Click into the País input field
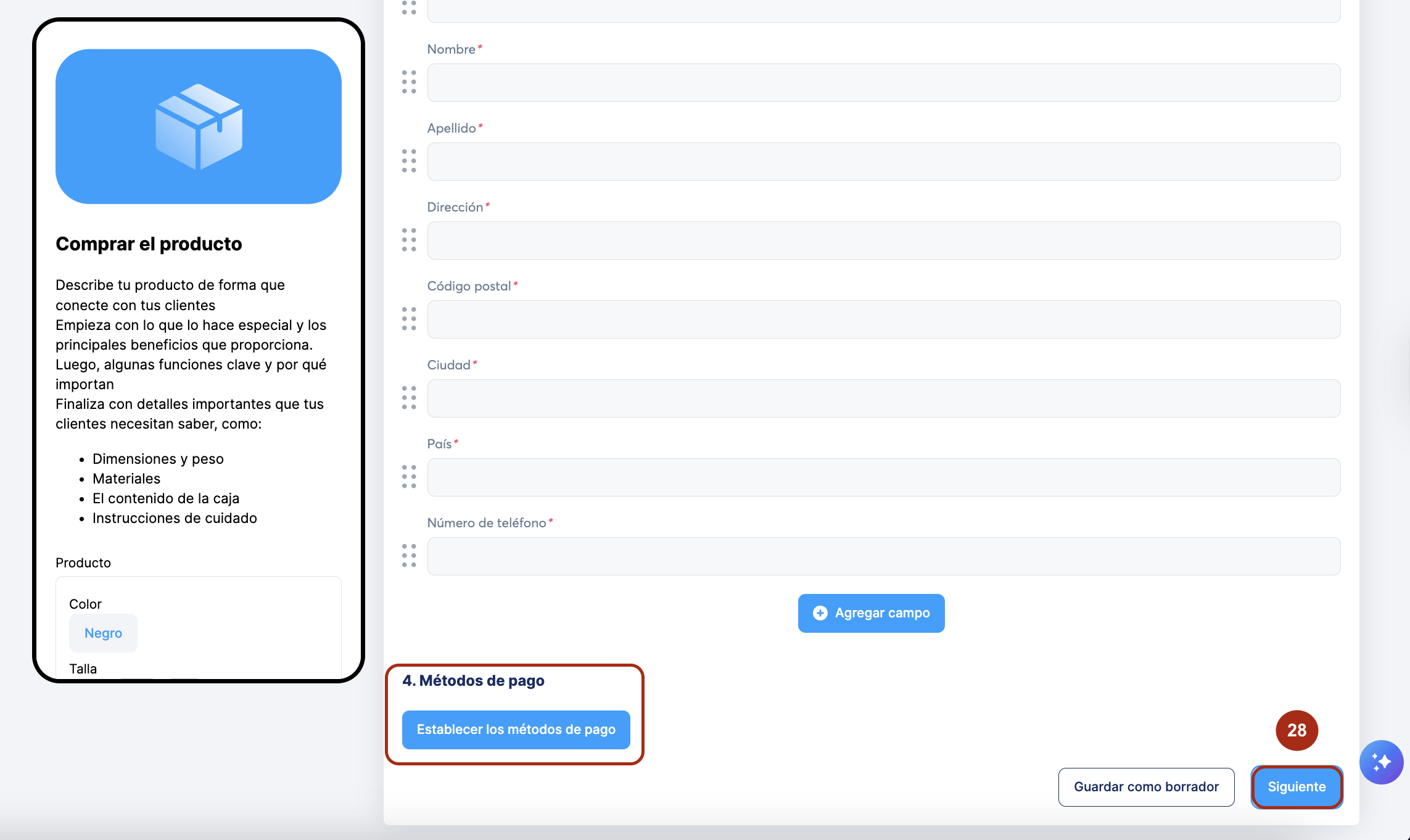The height and width of the screenshot is (840, 1410). (883, 477)
